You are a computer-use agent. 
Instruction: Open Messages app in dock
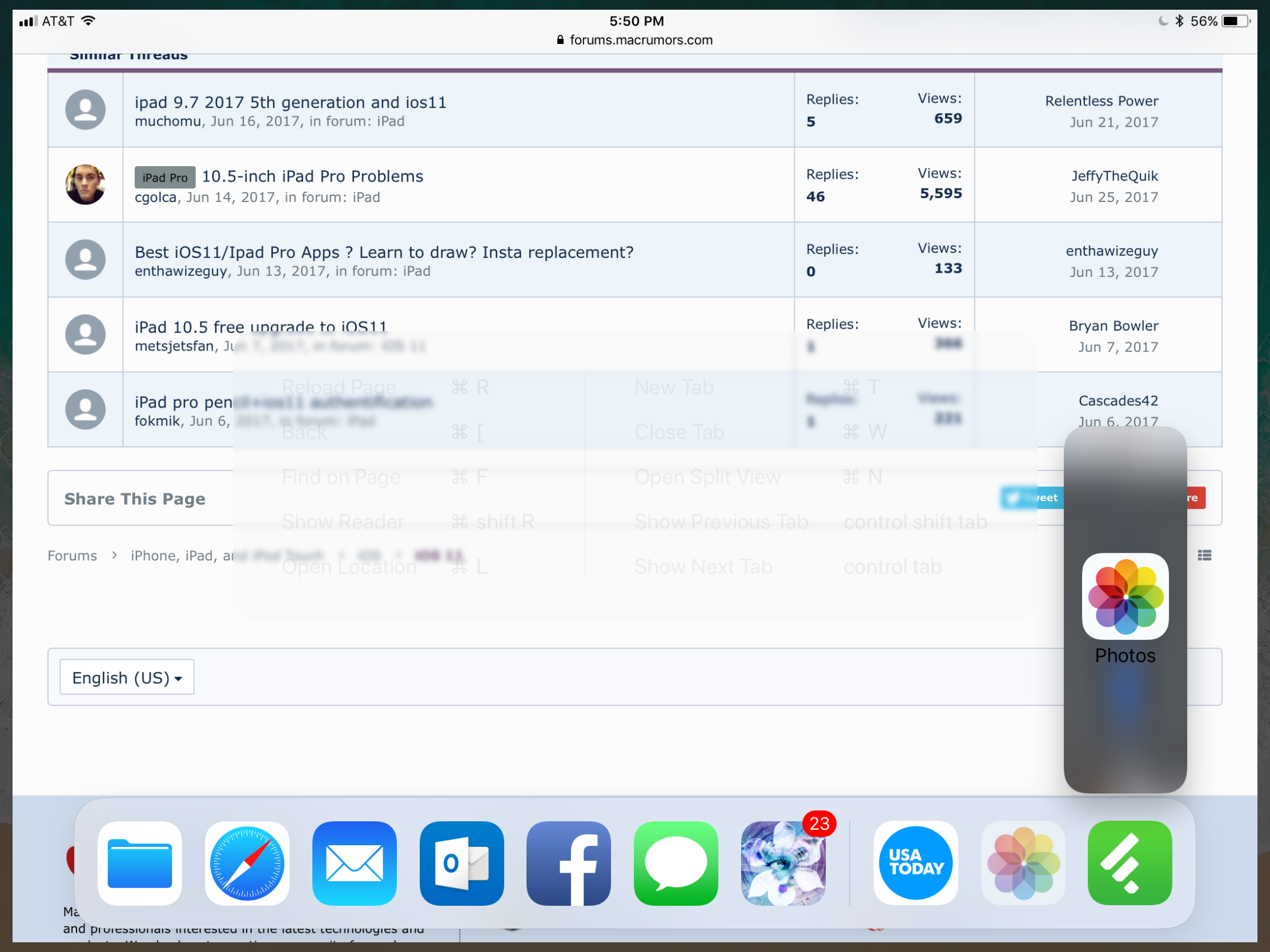[676, 862]
